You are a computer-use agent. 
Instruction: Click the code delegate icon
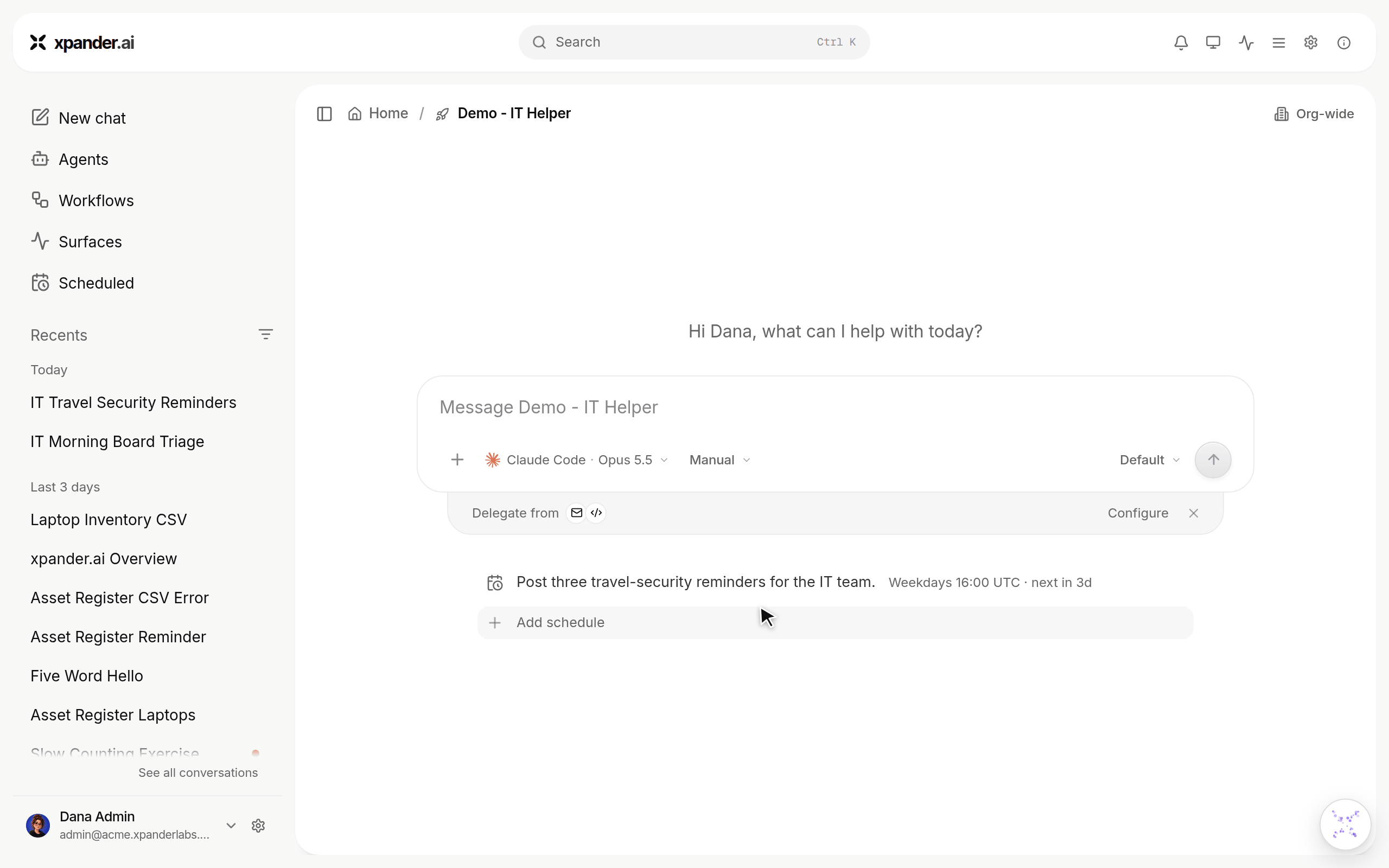pyautogui.click(x=596, y=513)
